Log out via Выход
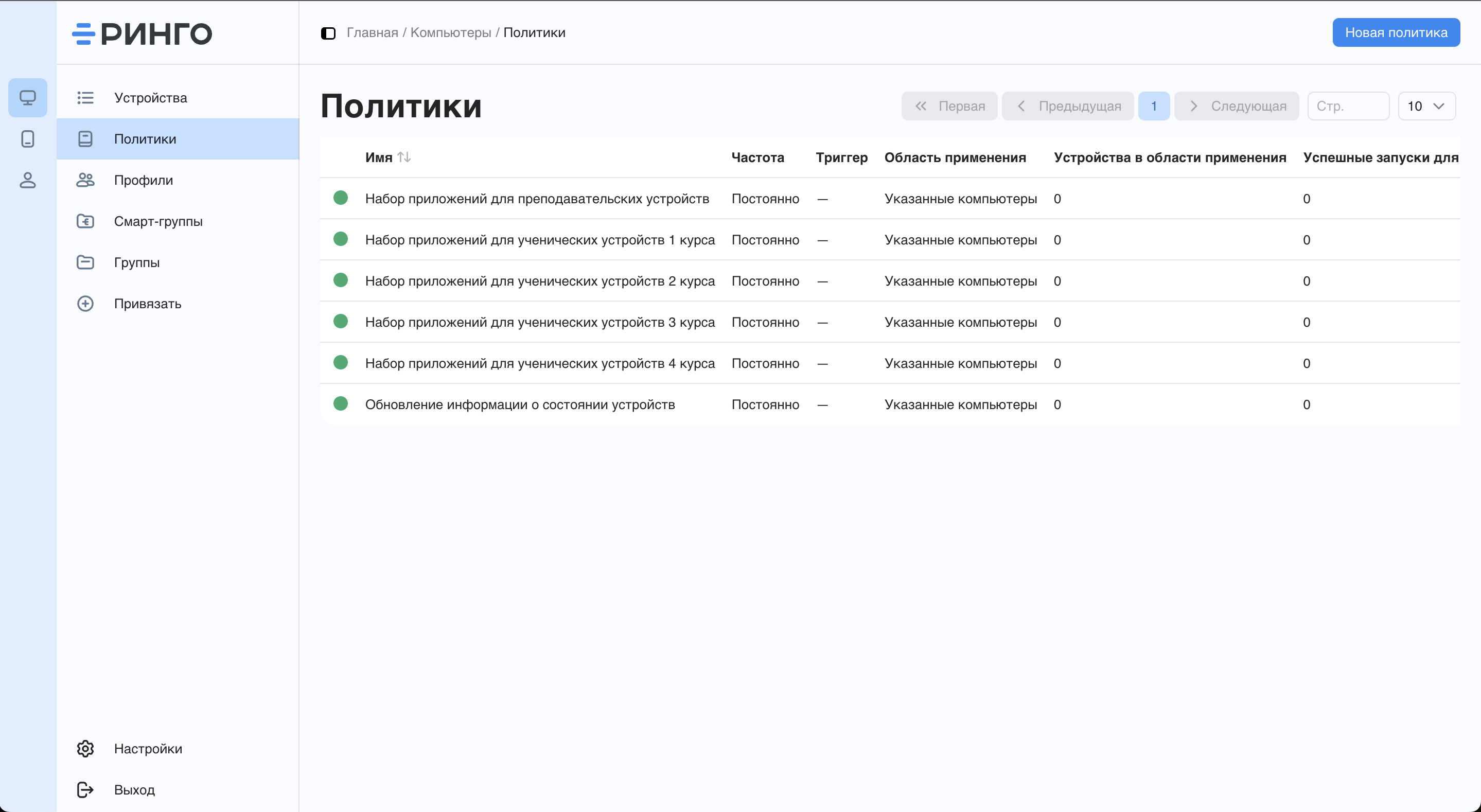The width and height of the screenshot is (1481, 812). (x=134, y=789)
